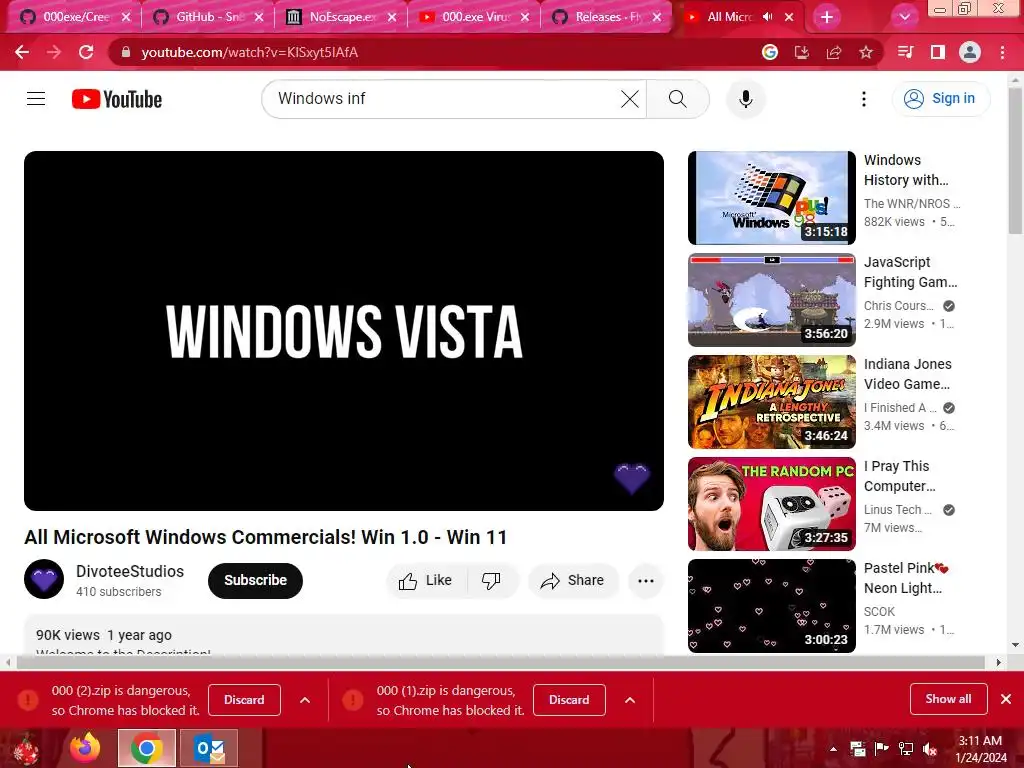Open the JavaScript Fighting Game thumbnail

tap(771, 300)
